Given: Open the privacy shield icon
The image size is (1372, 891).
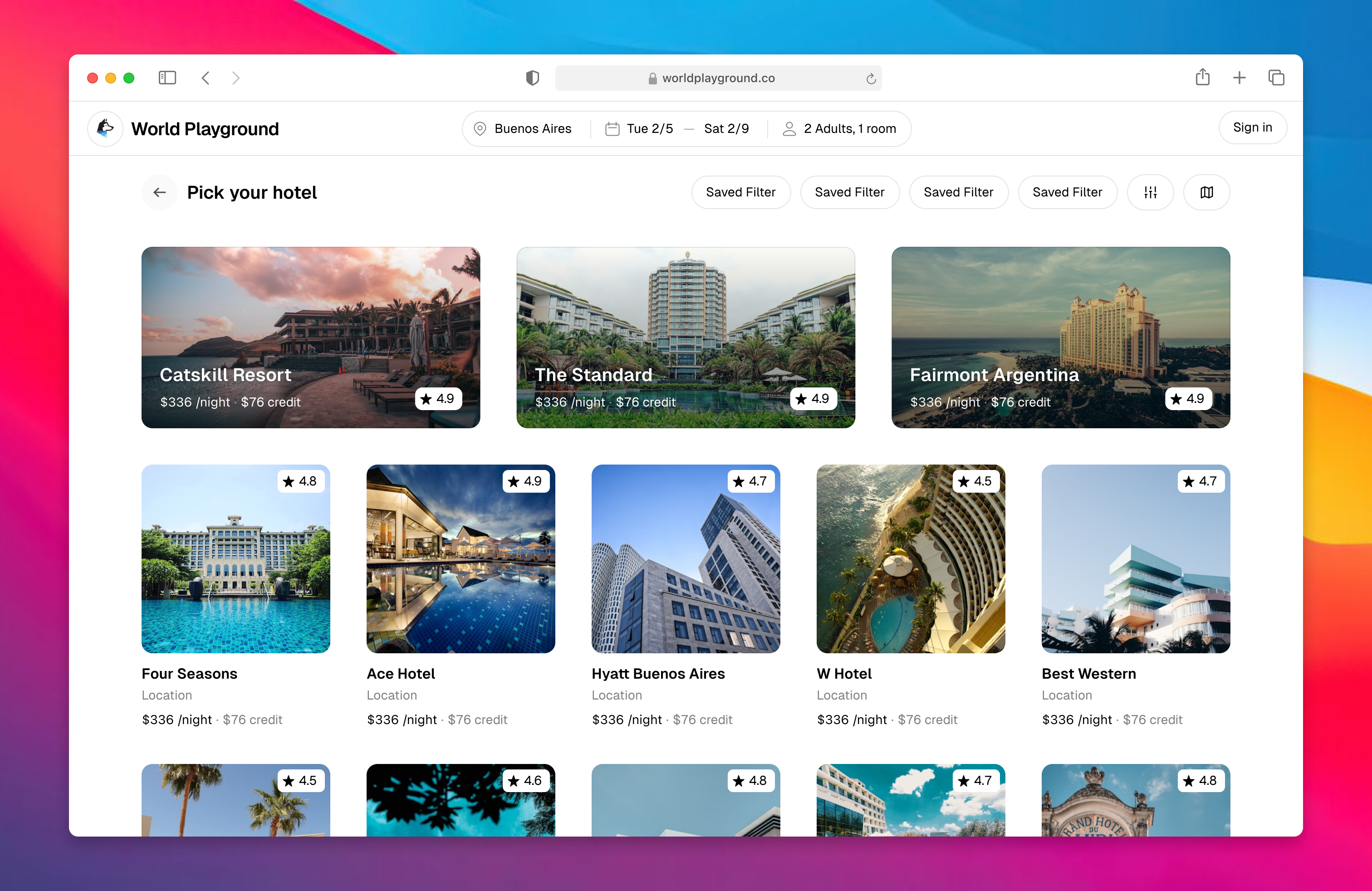Looking at the screenshot, I should click(x=532, y=78).
